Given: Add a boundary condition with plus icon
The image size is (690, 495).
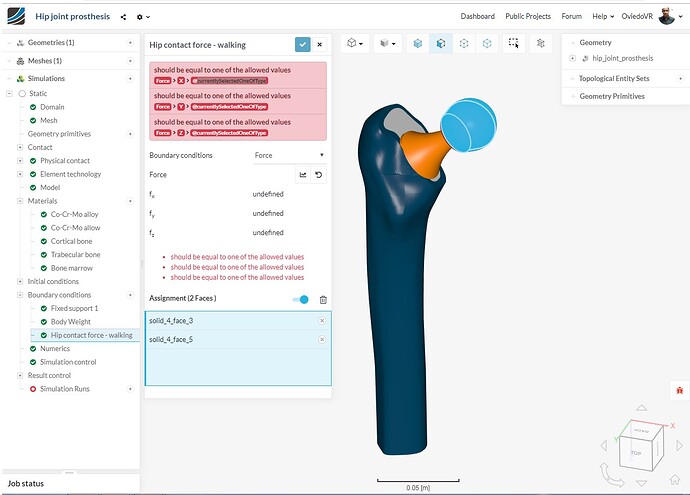Looking at the screenshot, I should [130, 295].
